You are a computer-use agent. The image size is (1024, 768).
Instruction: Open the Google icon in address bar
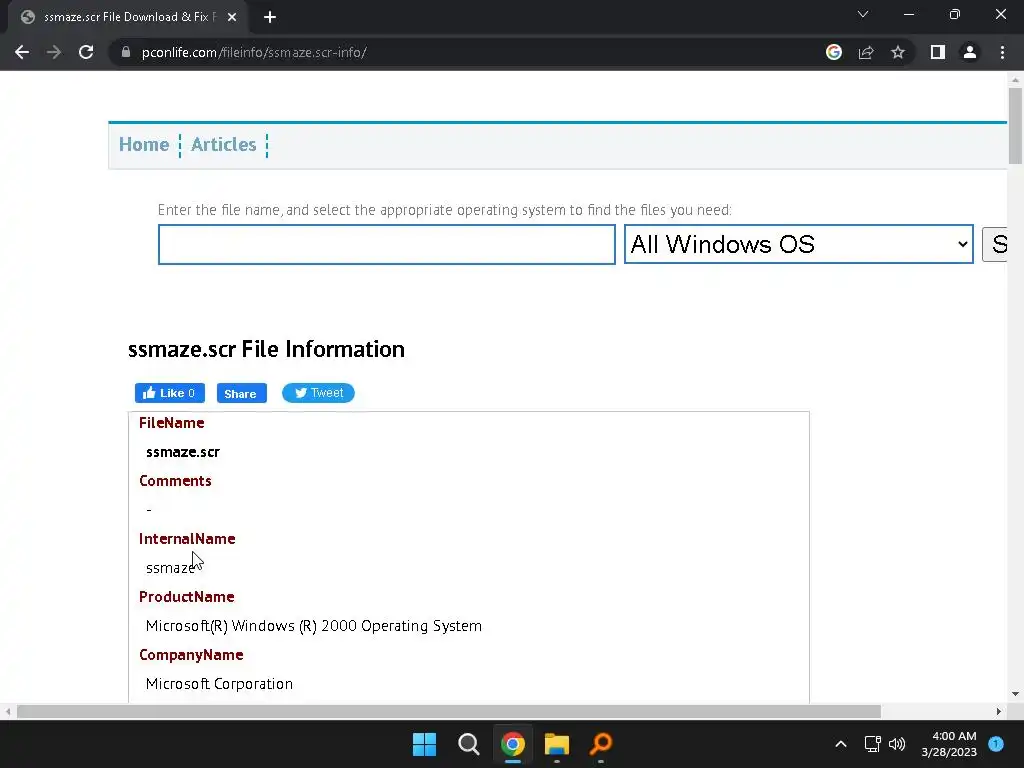(x=834, y=52)
